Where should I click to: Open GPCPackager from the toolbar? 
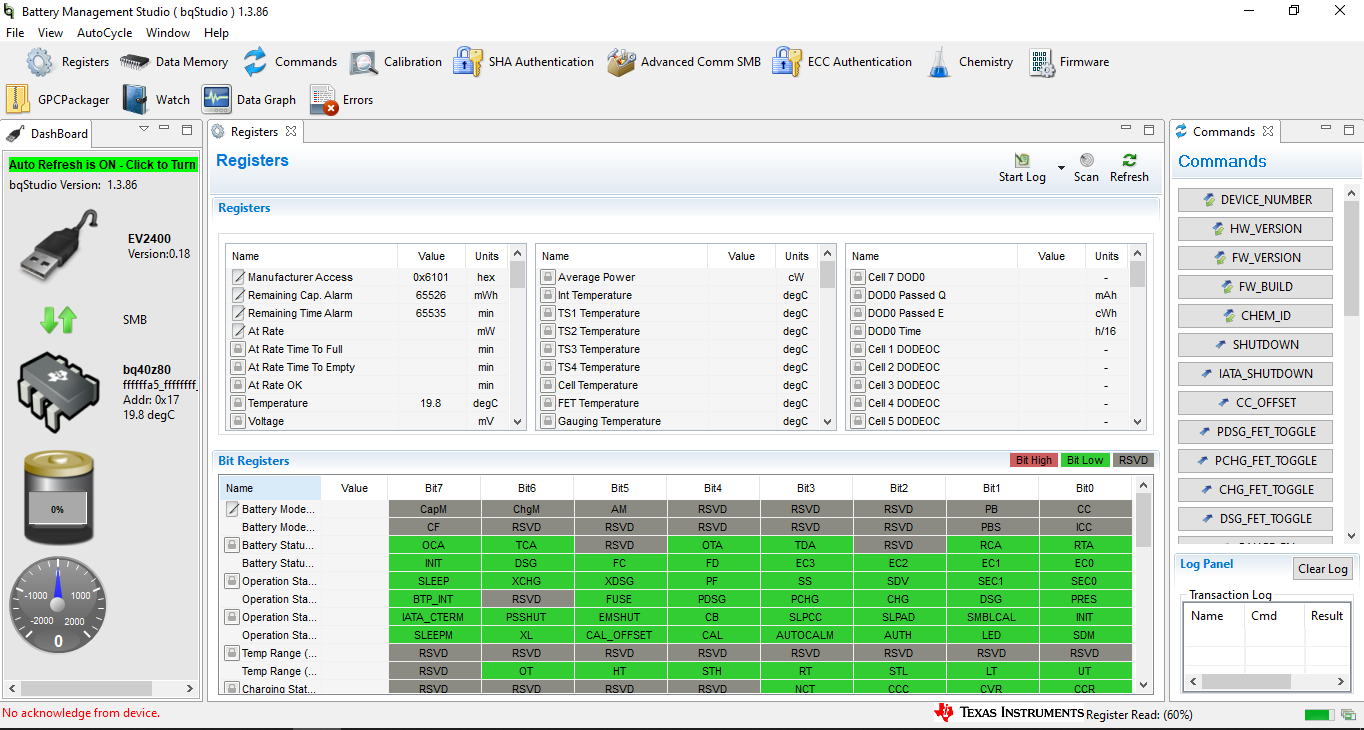coord(58,100)
